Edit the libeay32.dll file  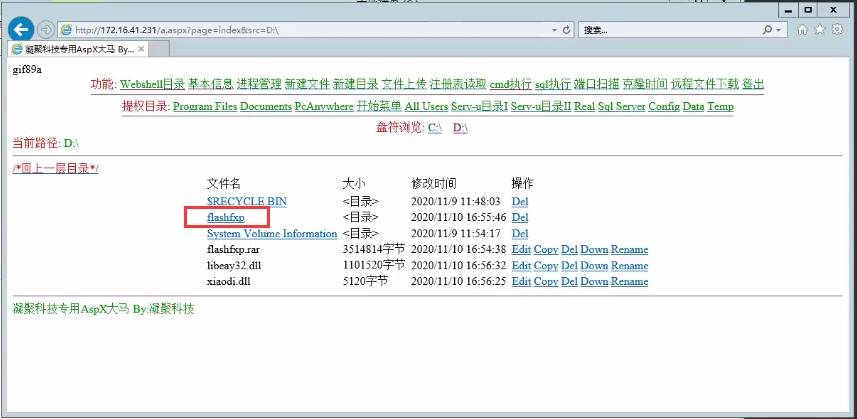(x=520, y=265)
